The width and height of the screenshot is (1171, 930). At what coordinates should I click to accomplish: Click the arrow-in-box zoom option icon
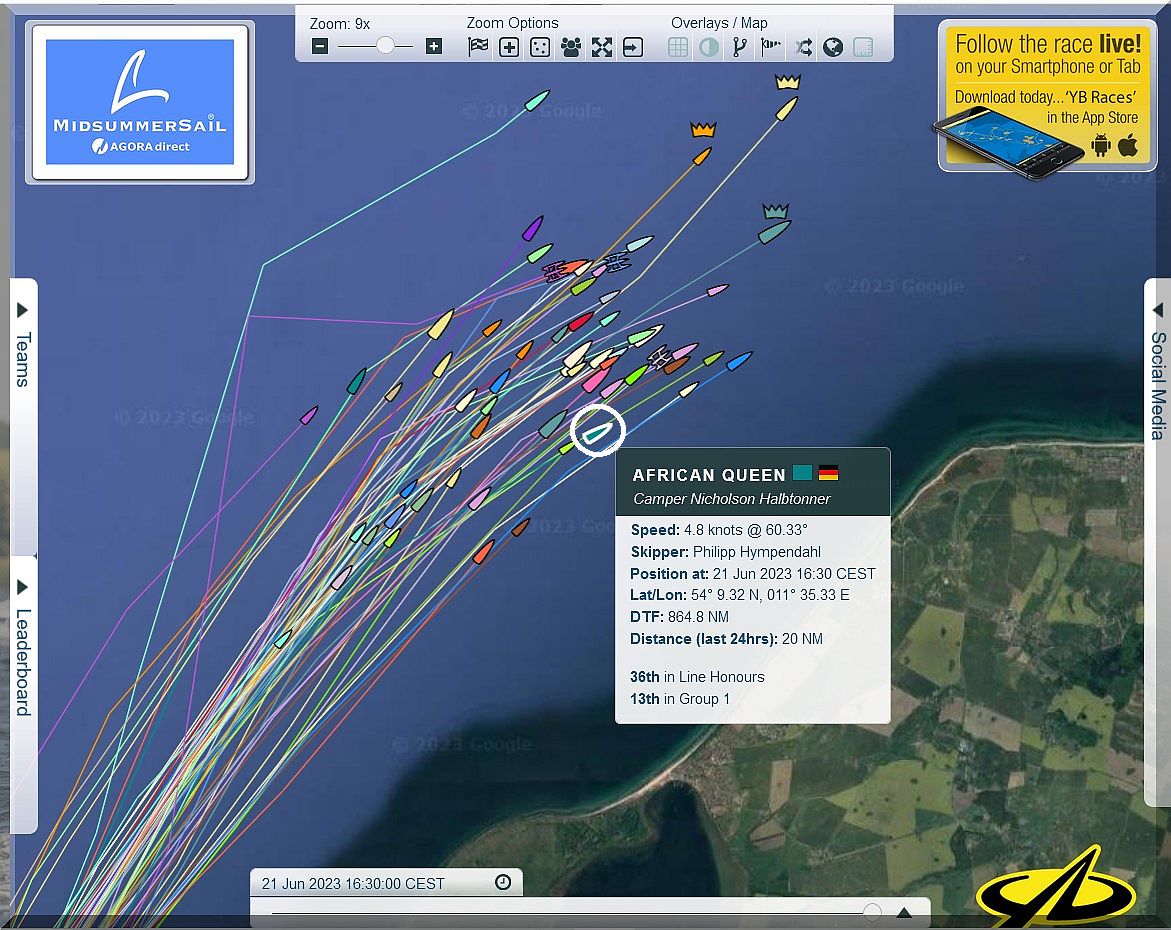coord(632,47)
